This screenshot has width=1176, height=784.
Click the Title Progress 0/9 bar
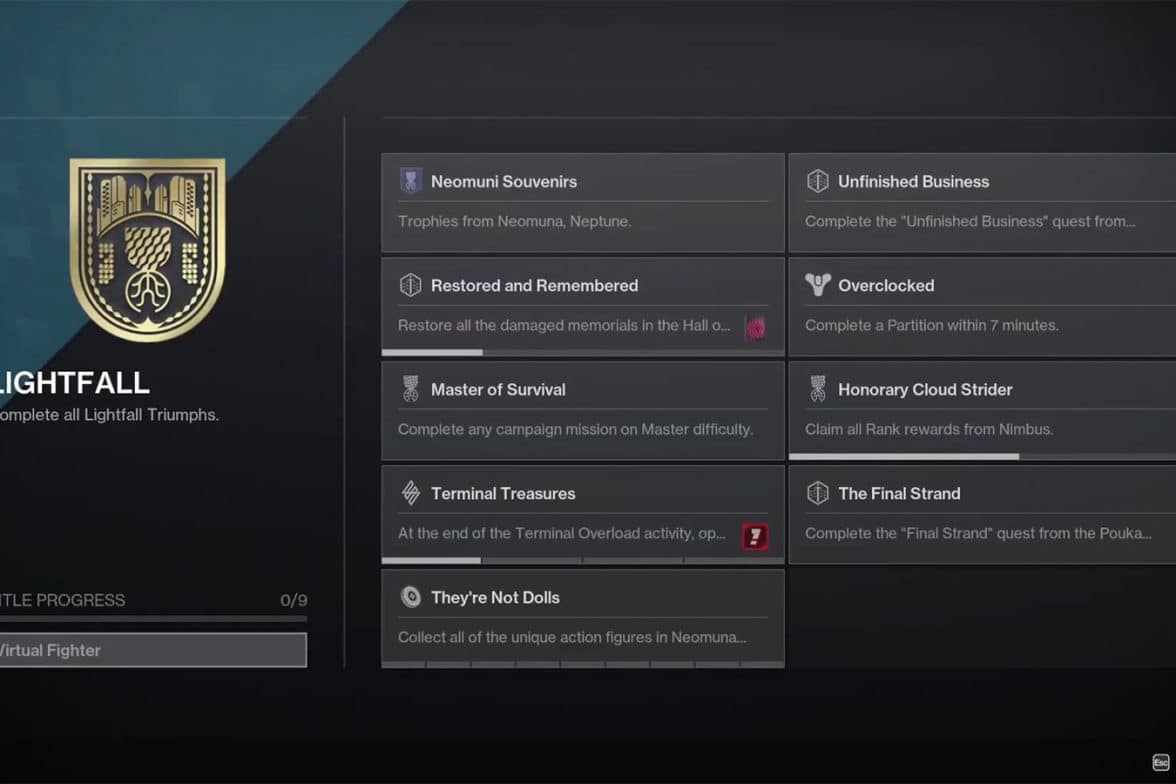click(x=153, y=619)
